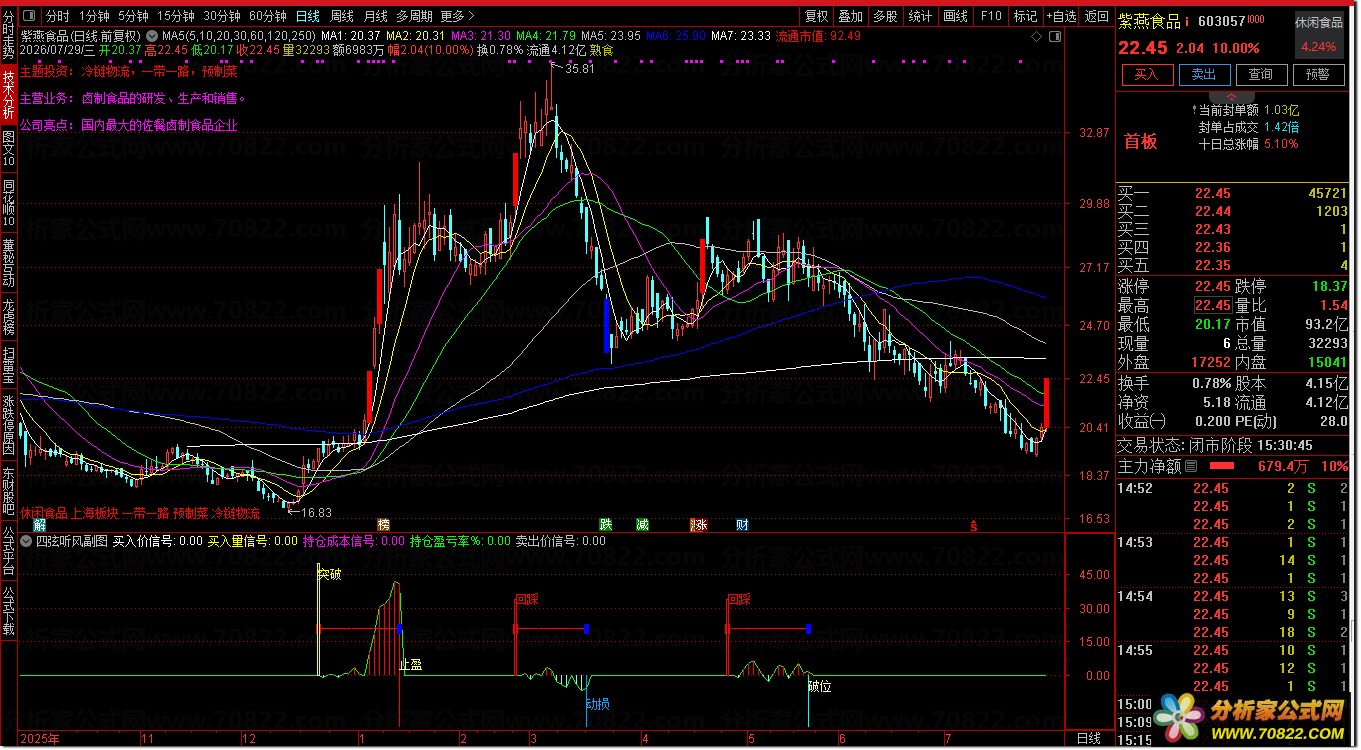Open the 同花顺10 sidebar tab
Screen dimensions: 1361x750
(9, 202)
